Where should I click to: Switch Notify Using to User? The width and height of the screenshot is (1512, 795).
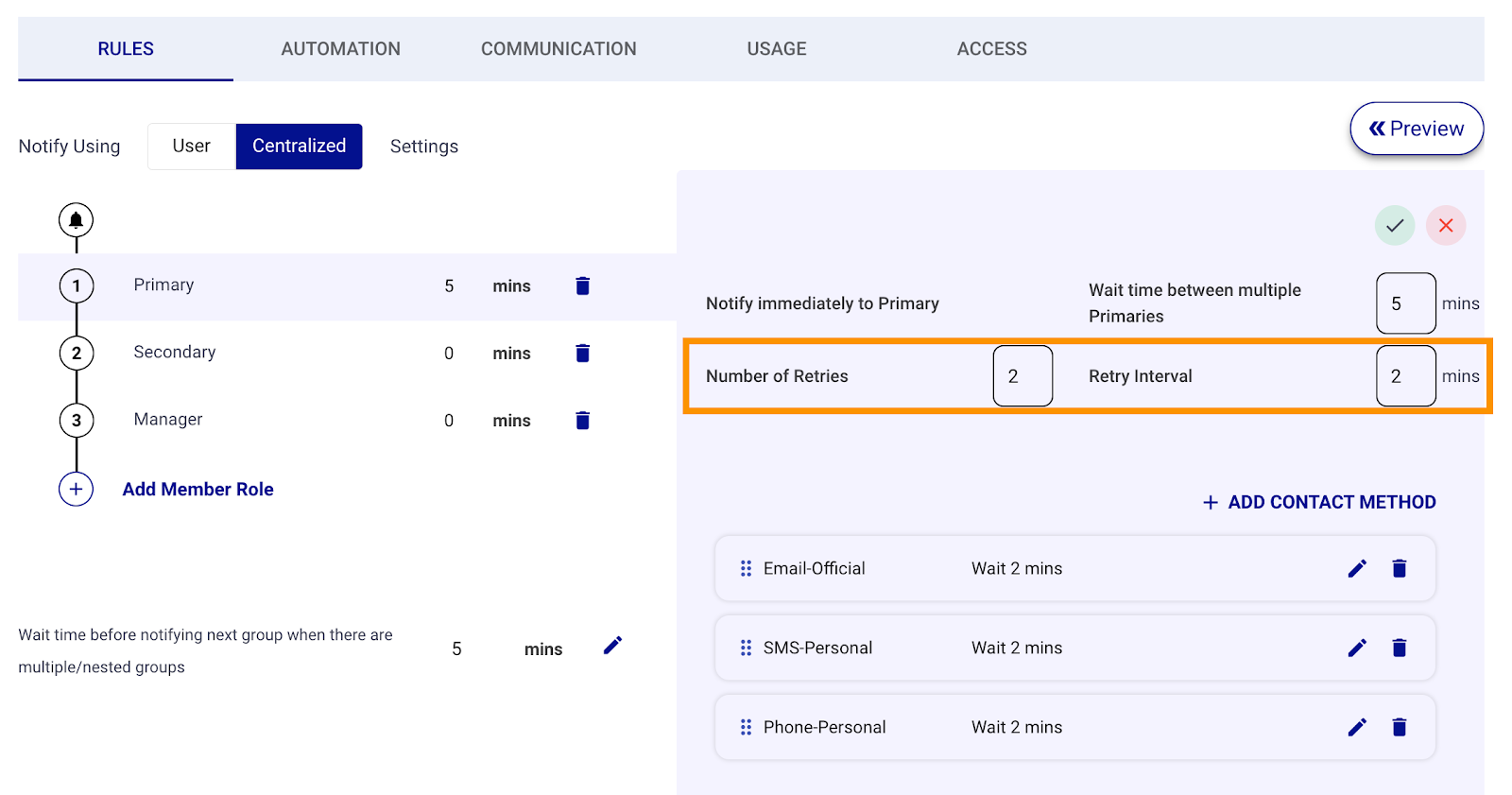click(x=191, y=147)
